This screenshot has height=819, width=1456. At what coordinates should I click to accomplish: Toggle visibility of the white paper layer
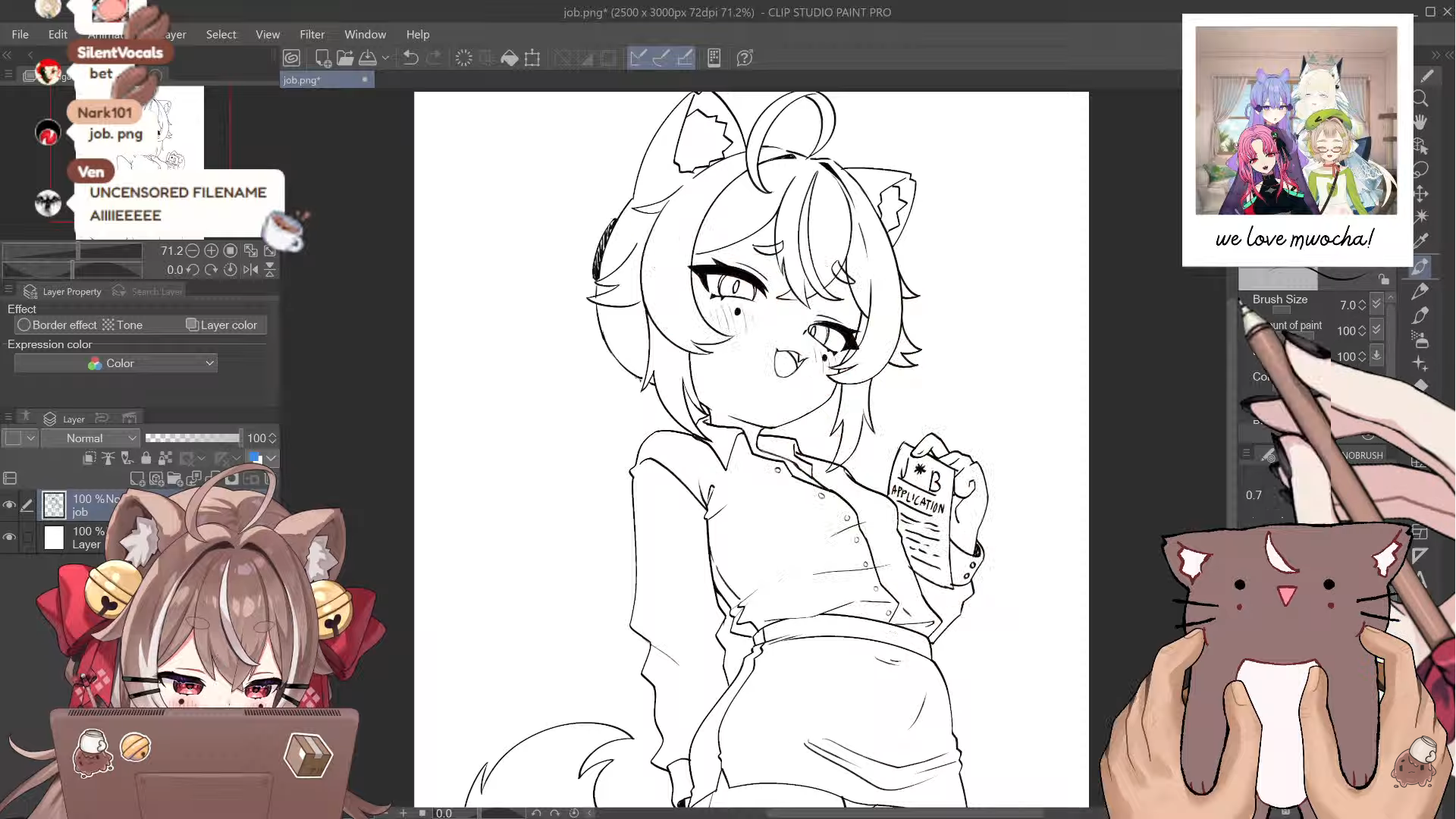[9, 538]
